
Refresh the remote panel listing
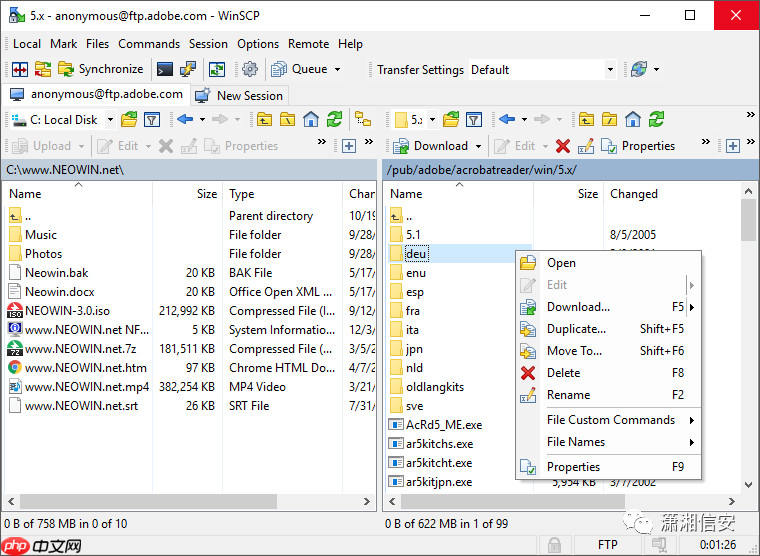pos(656,120)
